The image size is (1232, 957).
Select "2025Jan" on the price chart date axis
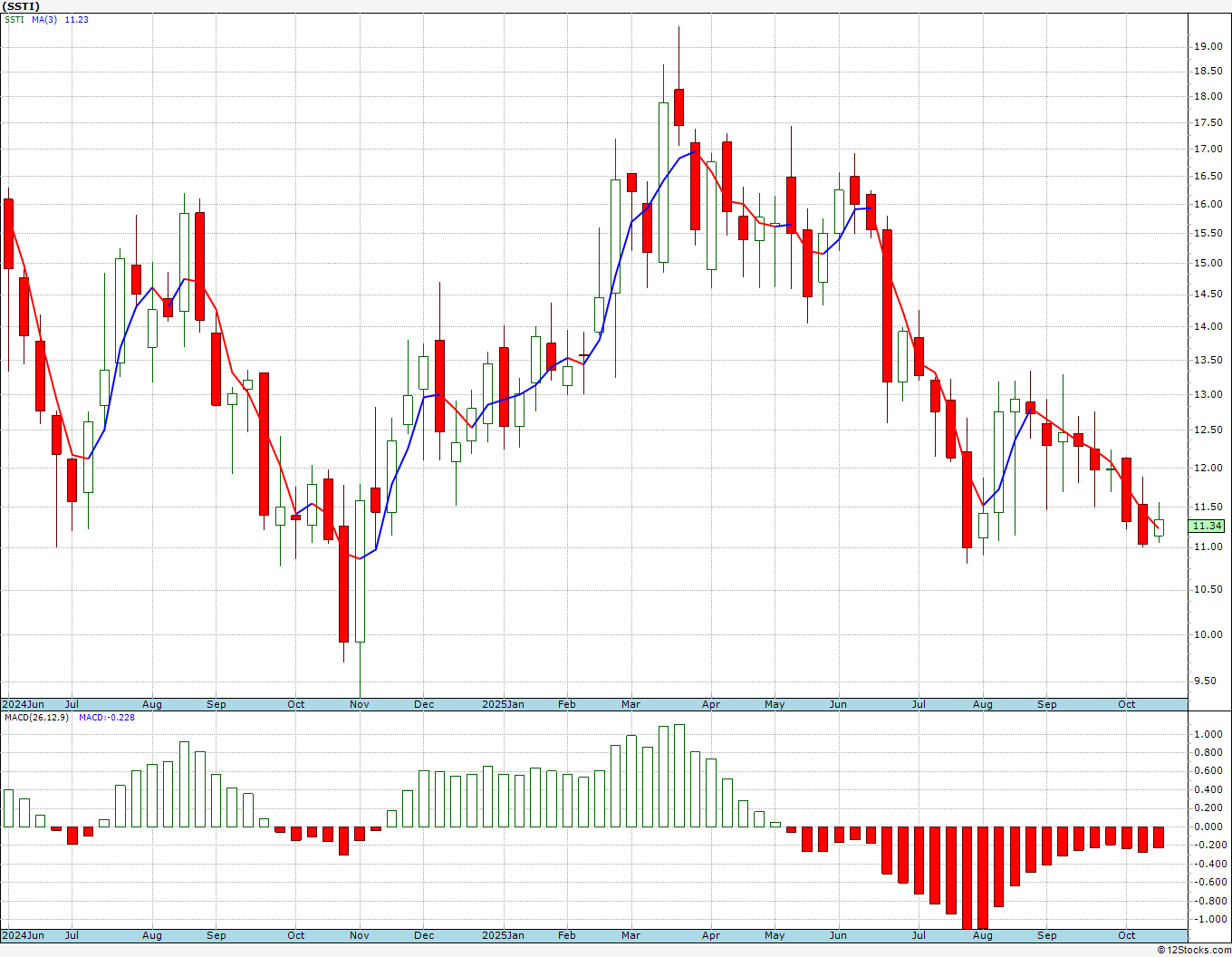pyautogui.click(x=503, y=704)
